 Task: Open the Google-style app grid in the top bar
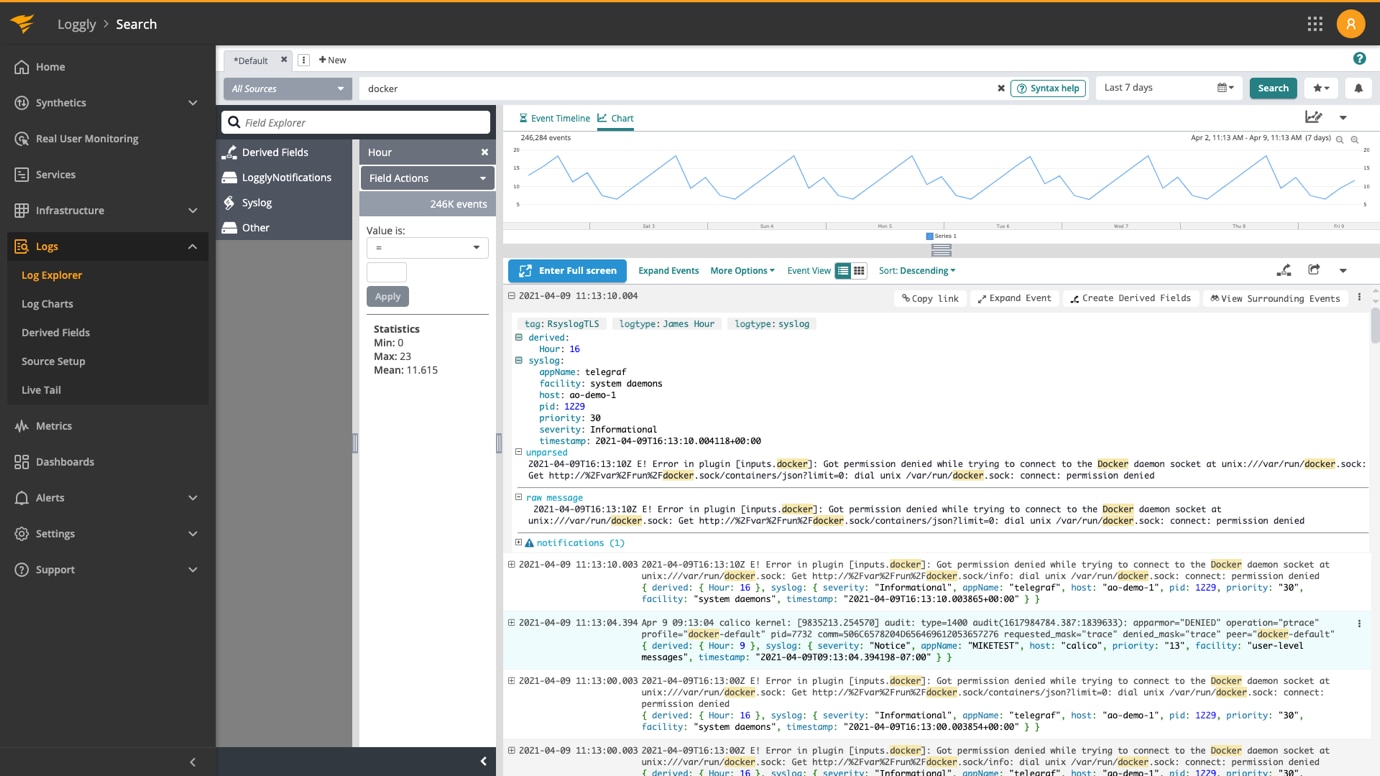tap(1315, 23)
